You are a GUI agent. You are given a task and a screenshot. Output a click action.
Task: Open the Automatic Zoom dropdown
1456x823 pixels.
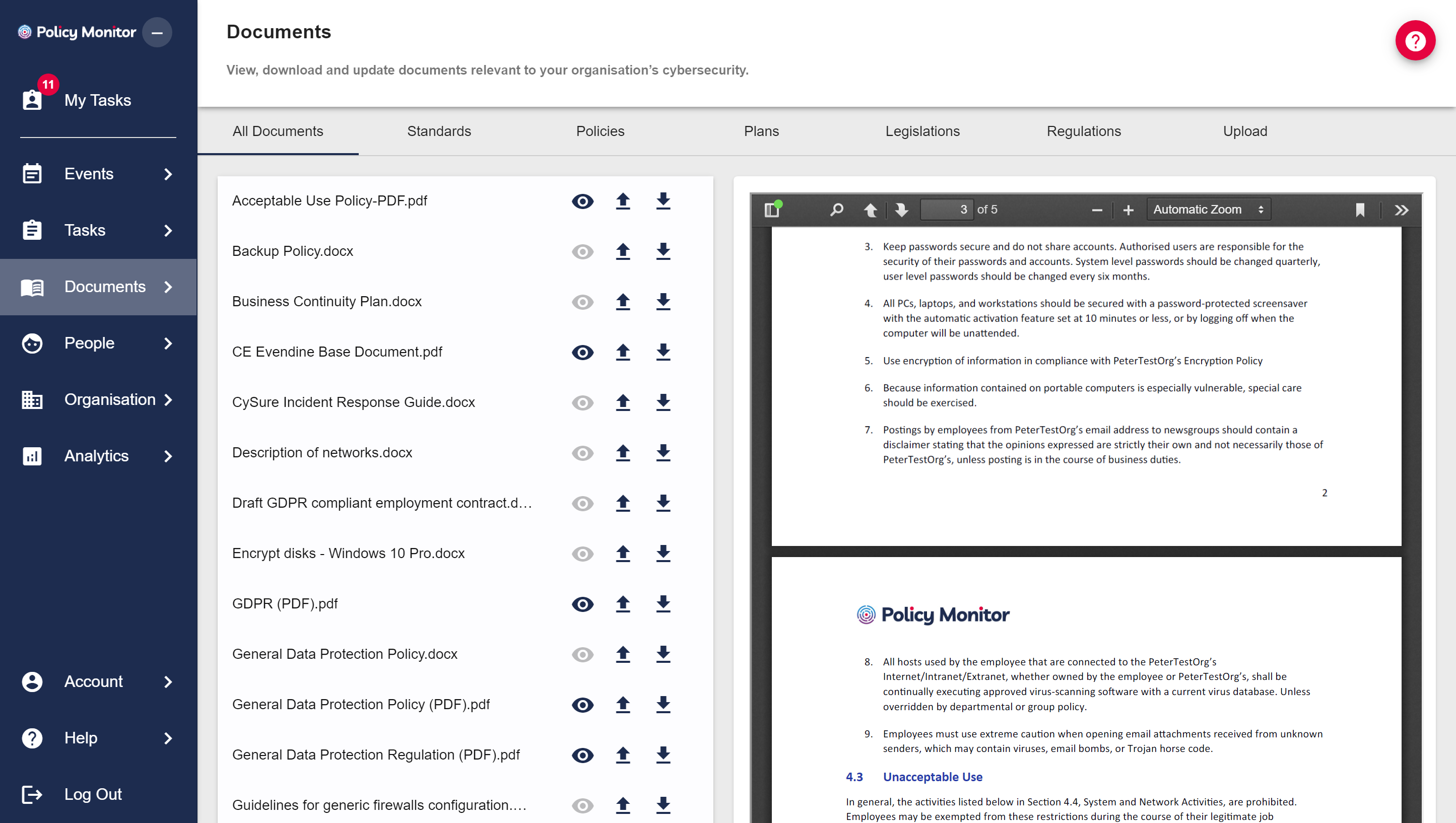1209,210
